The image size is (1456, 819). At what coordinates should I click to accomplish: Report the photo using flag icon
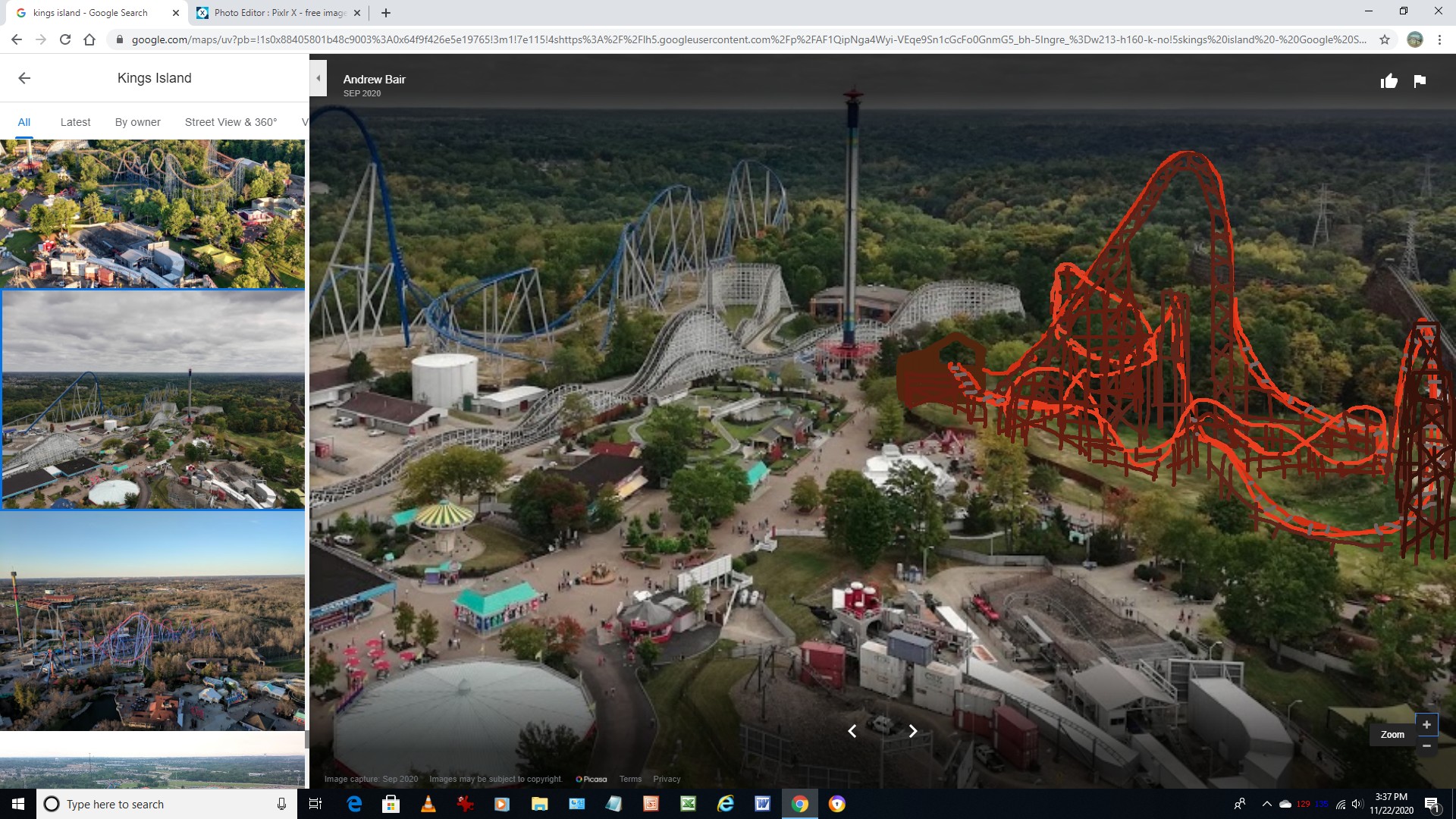click(1420, 81)
